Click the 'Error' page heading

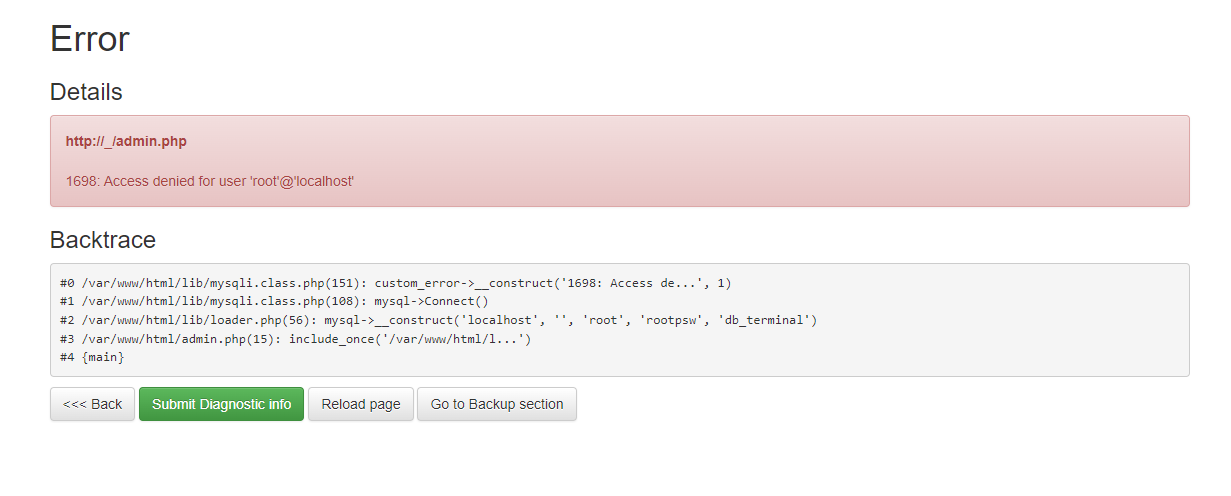point(90,39)
